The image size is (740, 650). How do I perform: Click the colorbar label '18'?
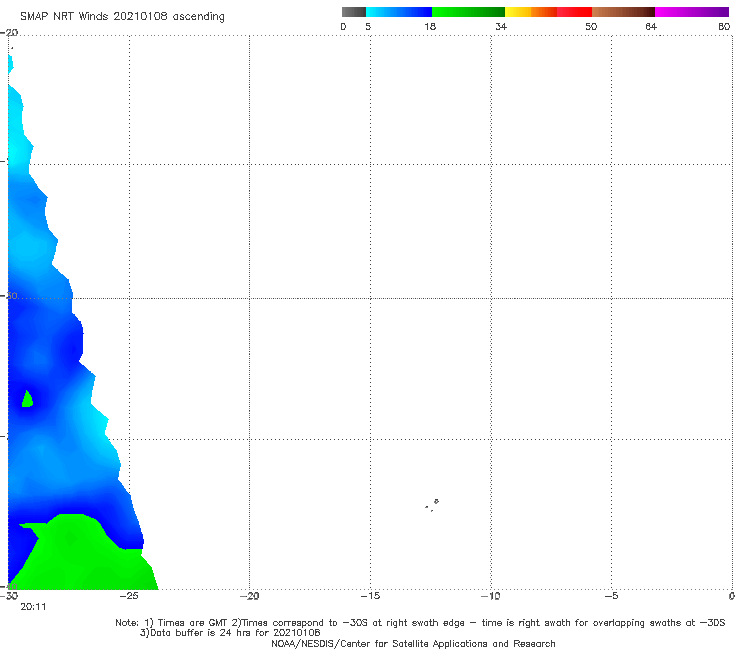430,27
